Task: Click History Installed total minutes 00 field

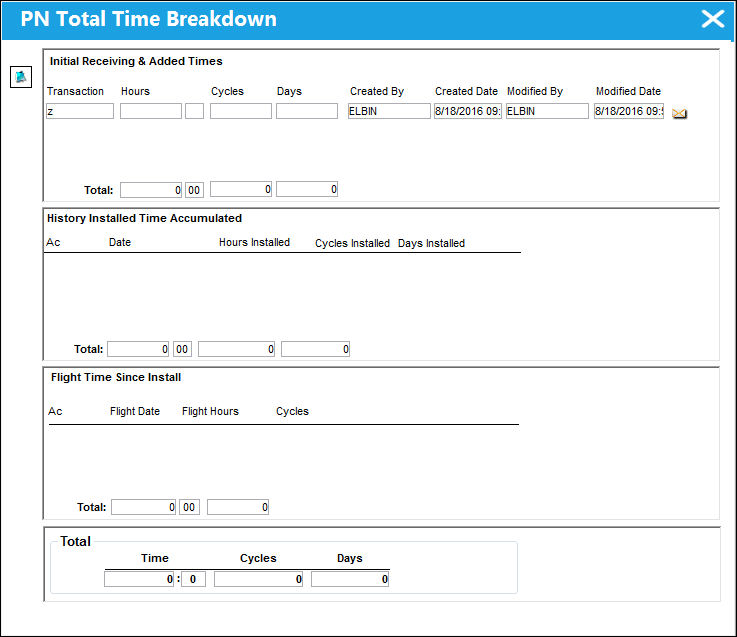Action: point(182,349)
